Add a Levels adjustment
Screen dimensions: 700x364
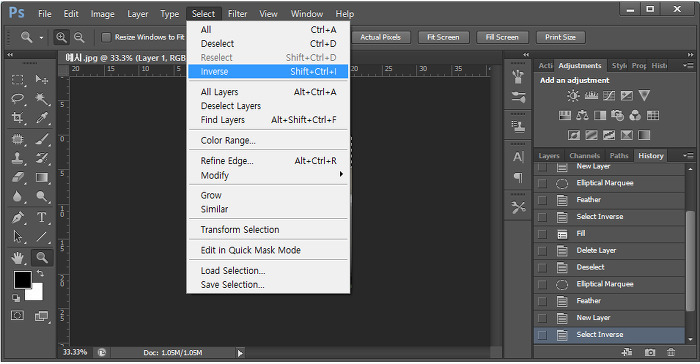[x=591, y=96]
